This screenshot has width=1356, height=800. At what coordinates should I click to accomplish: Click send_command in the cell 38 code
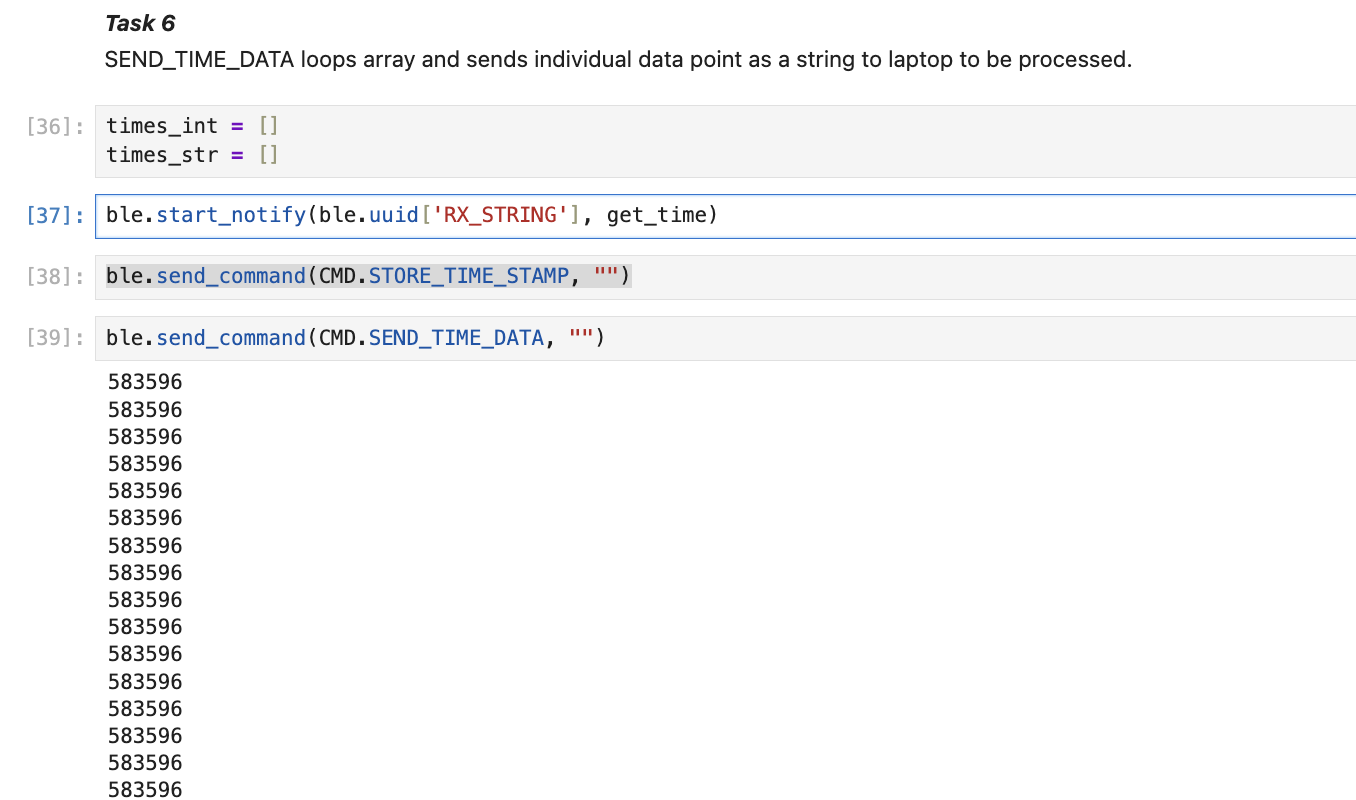tap(231, 277)
